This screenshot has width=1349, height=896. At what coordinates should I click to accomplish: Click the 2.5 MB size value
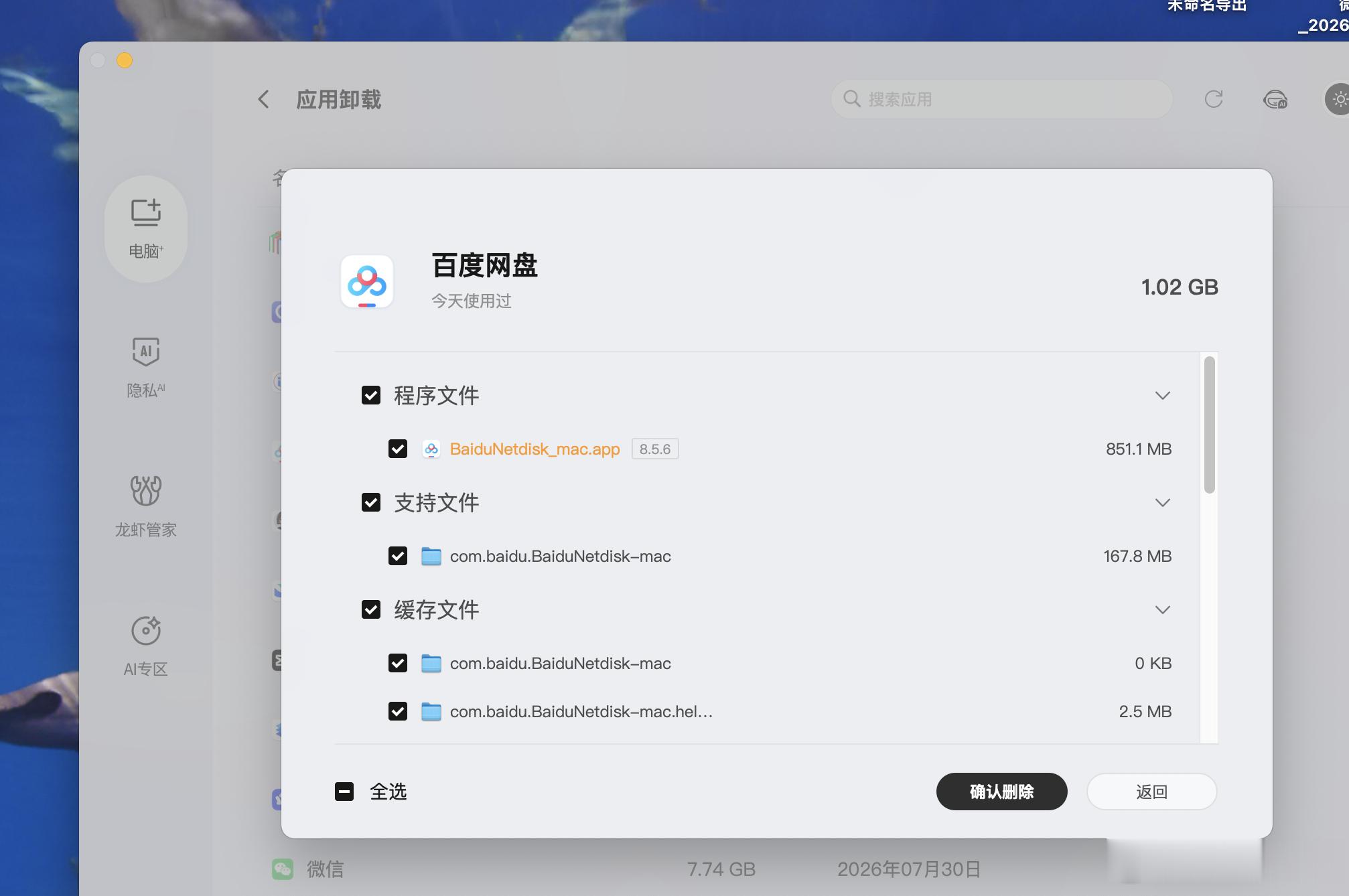click(1145, 711)
